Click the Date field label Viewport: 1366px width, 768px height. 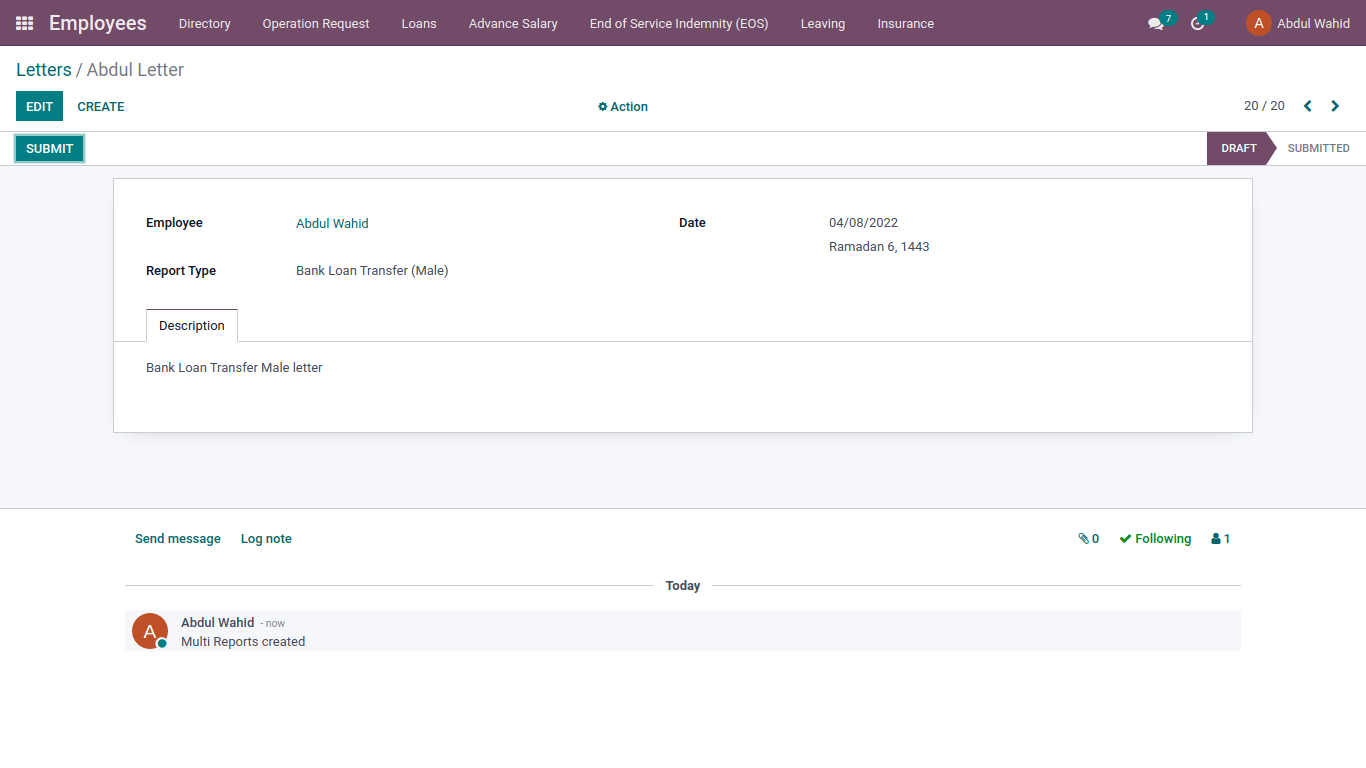pyautogui.click(x=692, y=223)
